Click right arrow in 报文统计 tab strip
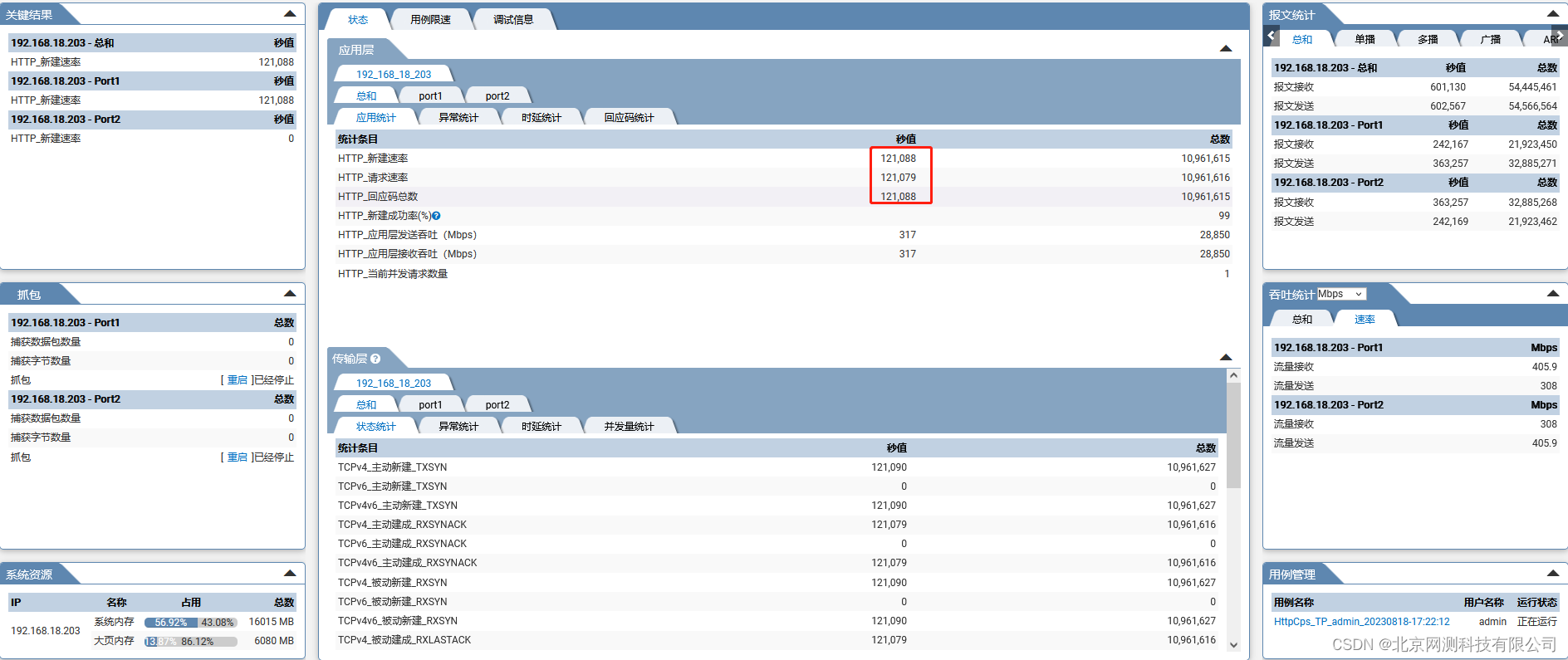Viewport: 1568px width, 660px height. [1560, 36]
